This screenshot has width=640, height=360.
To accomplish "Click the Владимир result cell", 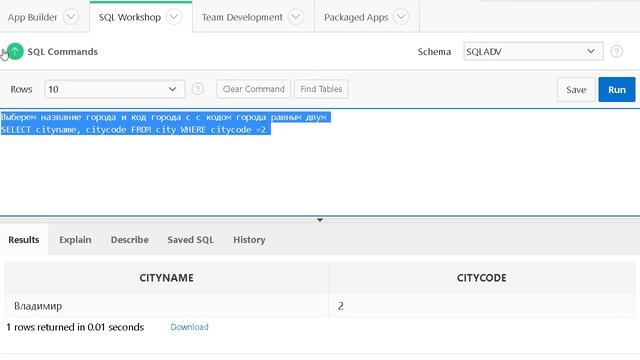I will coord(167,306).
